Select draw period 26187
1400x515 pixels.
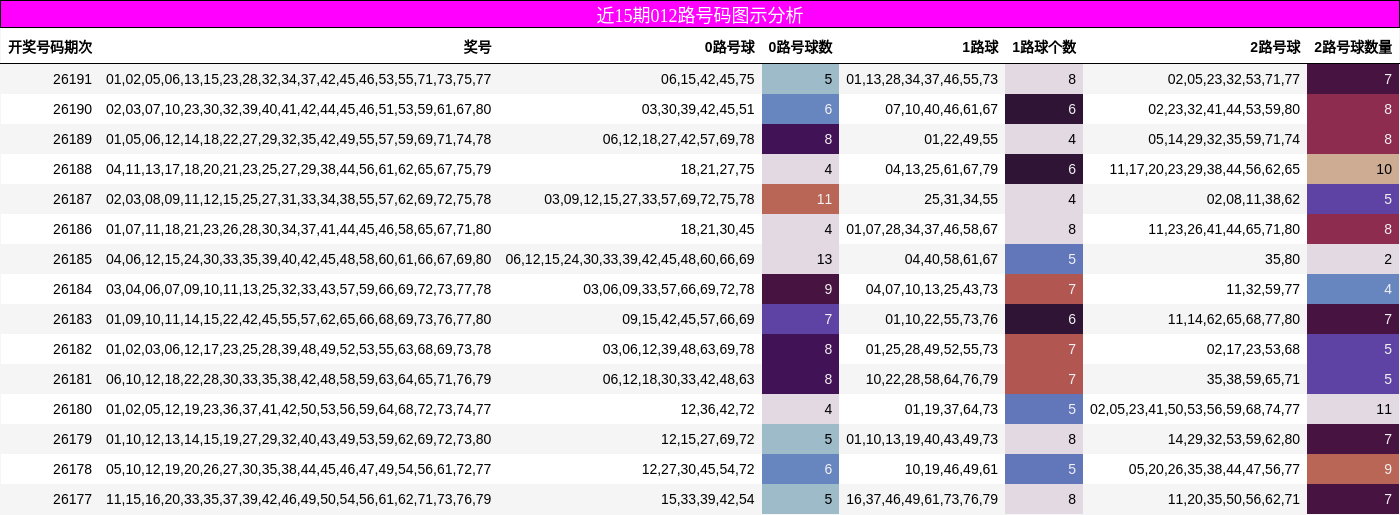pos(72,199)
